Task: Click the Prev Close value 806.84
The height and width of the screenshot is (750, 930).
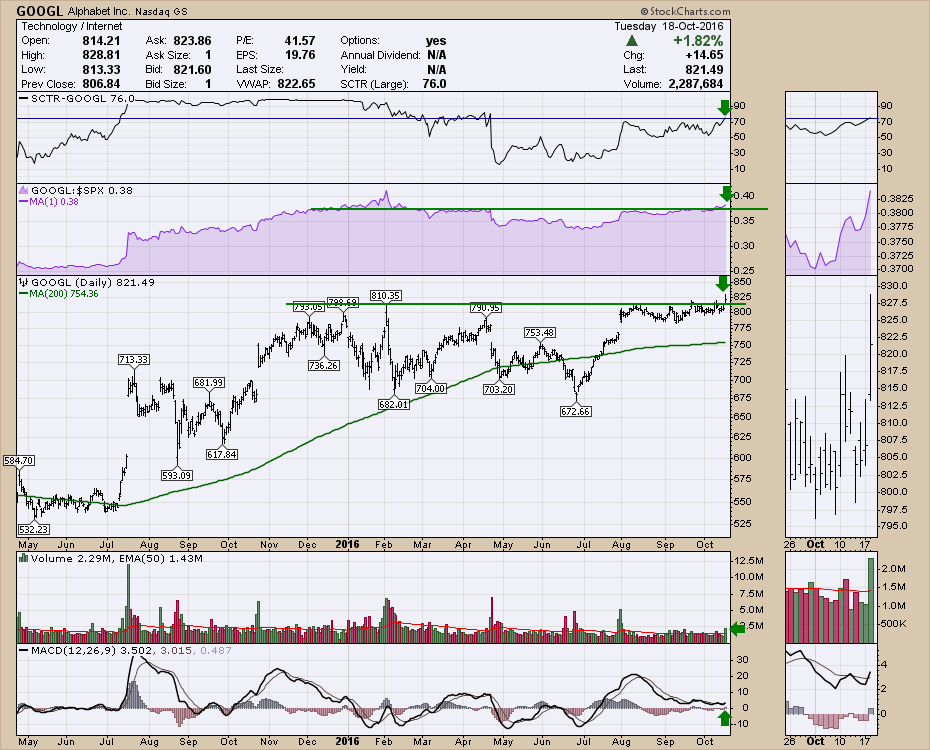Action: point(101,84)
